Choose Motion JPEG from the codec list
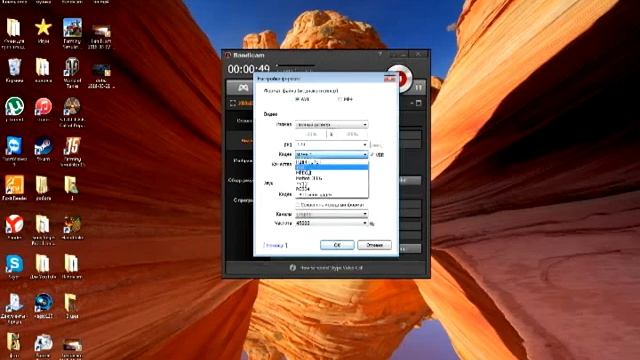Screen dimensions: 640x360 click(331, 178)
